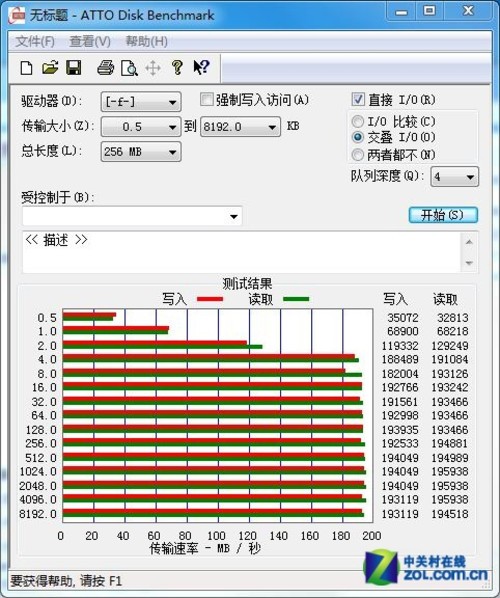
Task: Select the 两者都不(N) radio button
Action: (357, 154)
